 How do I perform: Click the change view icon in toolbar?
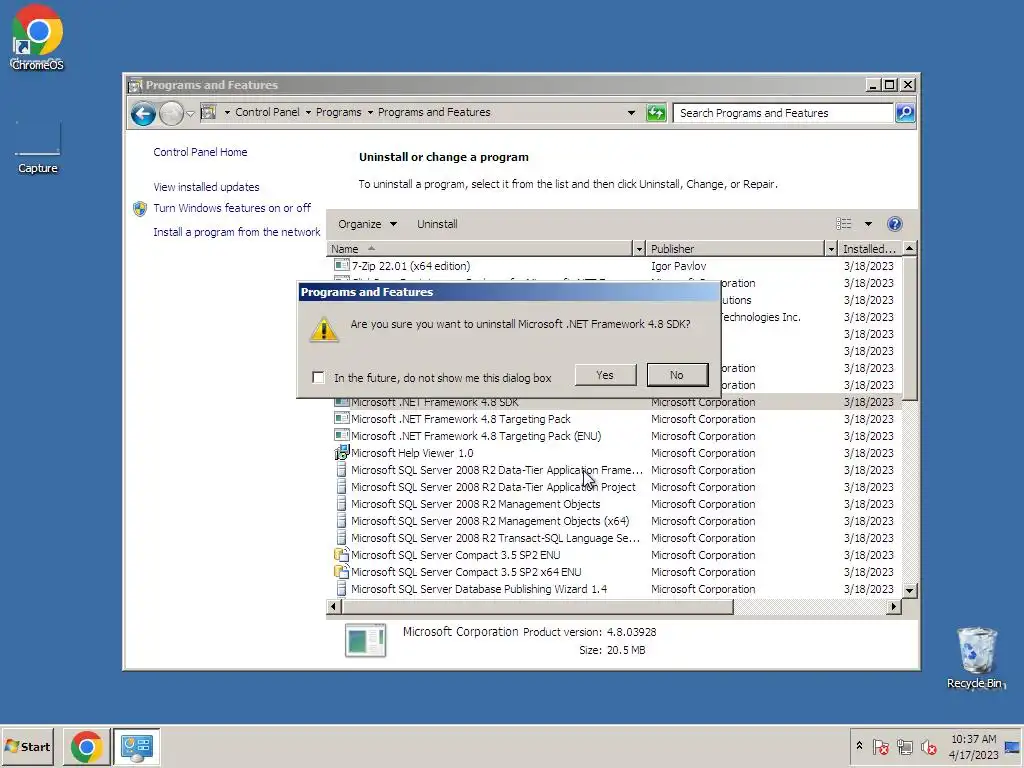pos(844,224)
